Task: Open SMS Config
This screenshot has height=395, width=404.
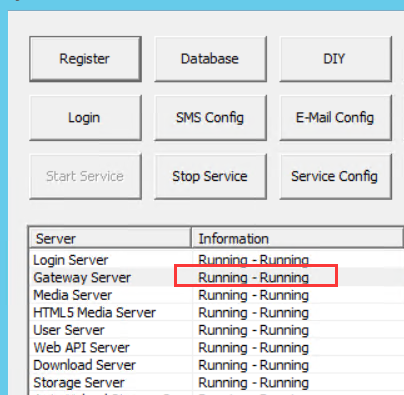Action: point(210,118)
